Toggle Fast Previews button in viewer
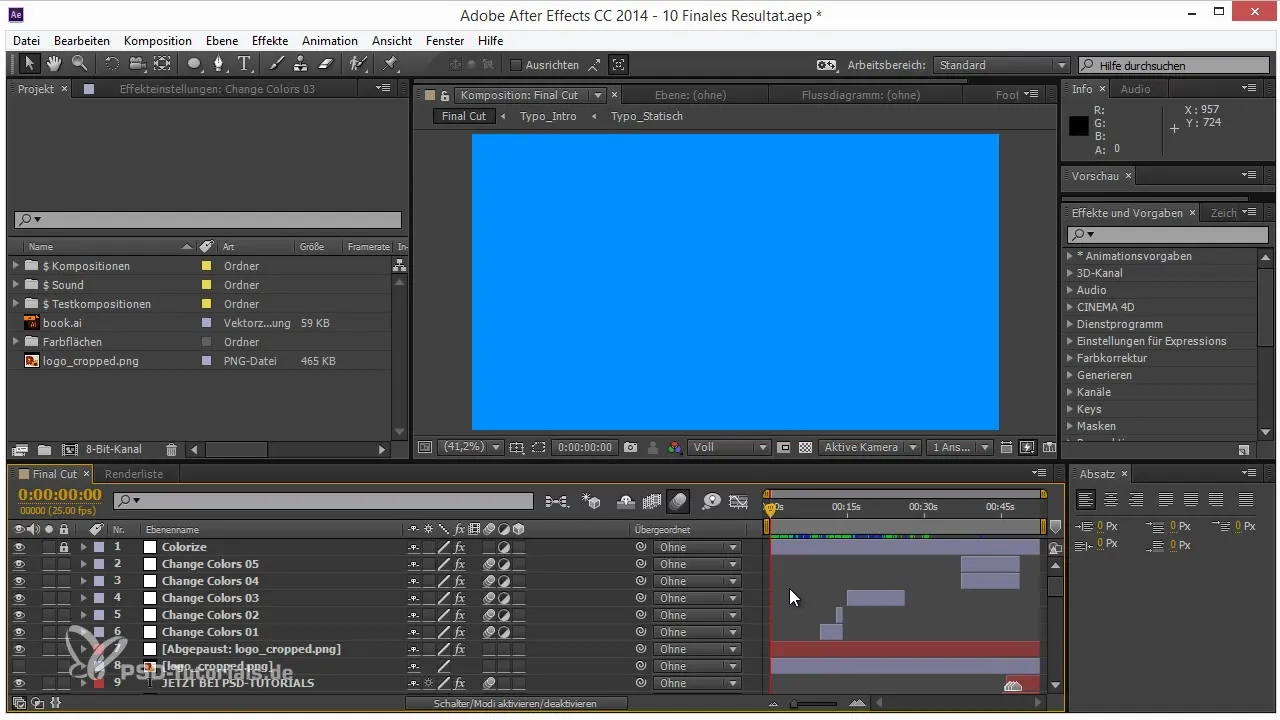 pos(1027,448)
